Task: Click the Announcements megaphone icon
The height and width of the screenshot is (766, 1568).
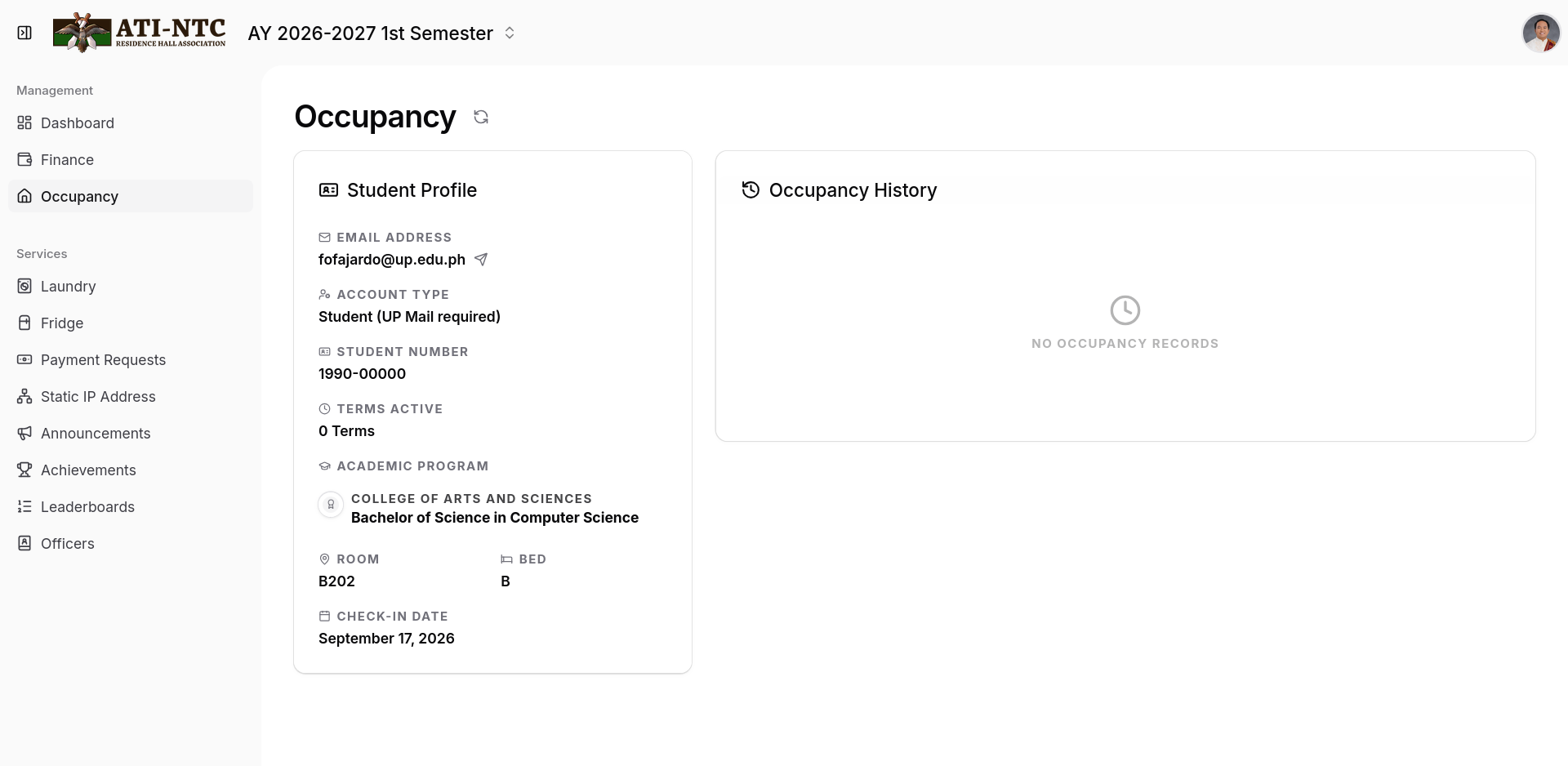Action: pyautogui.click(x=24, y=433)
